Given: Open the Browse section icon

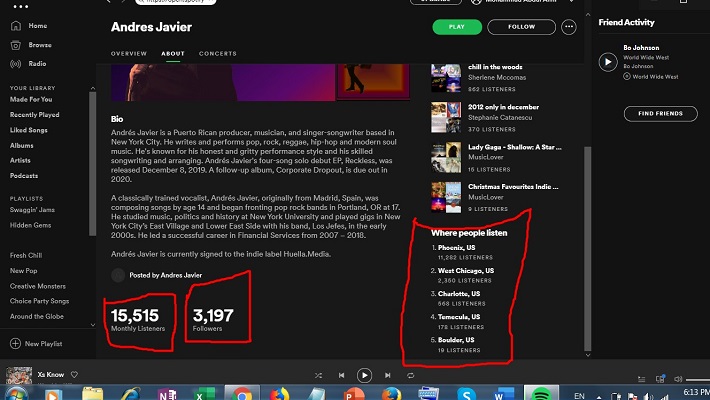Looking at the screenshot, I should tap(16, 45).
